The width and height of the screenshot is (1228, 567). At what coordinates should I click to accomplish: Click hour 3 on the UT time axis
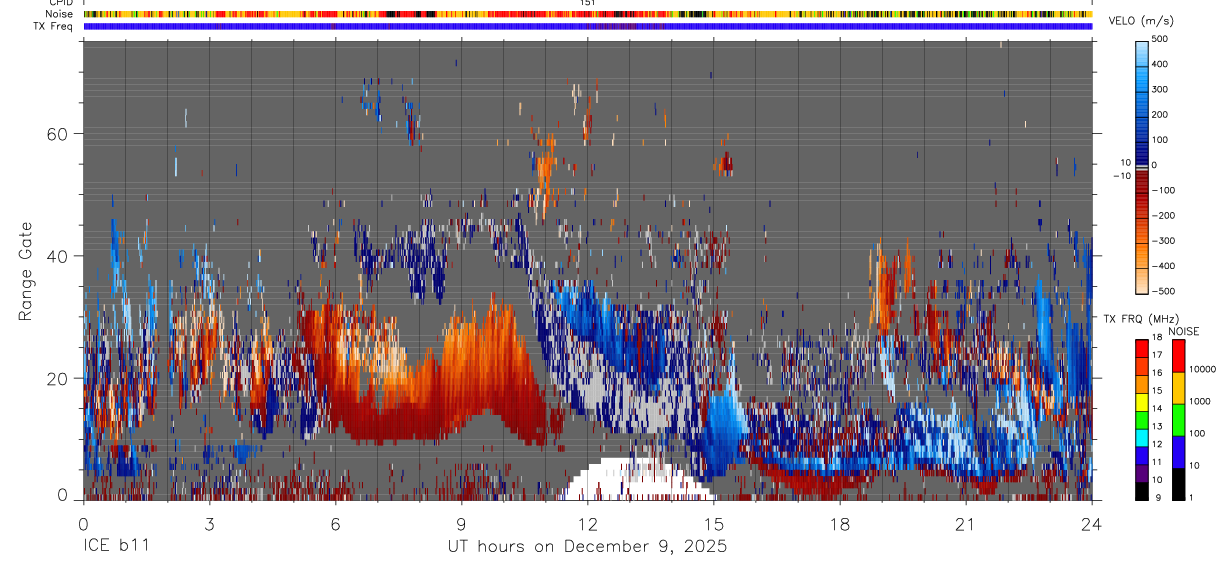coord(209,524)
